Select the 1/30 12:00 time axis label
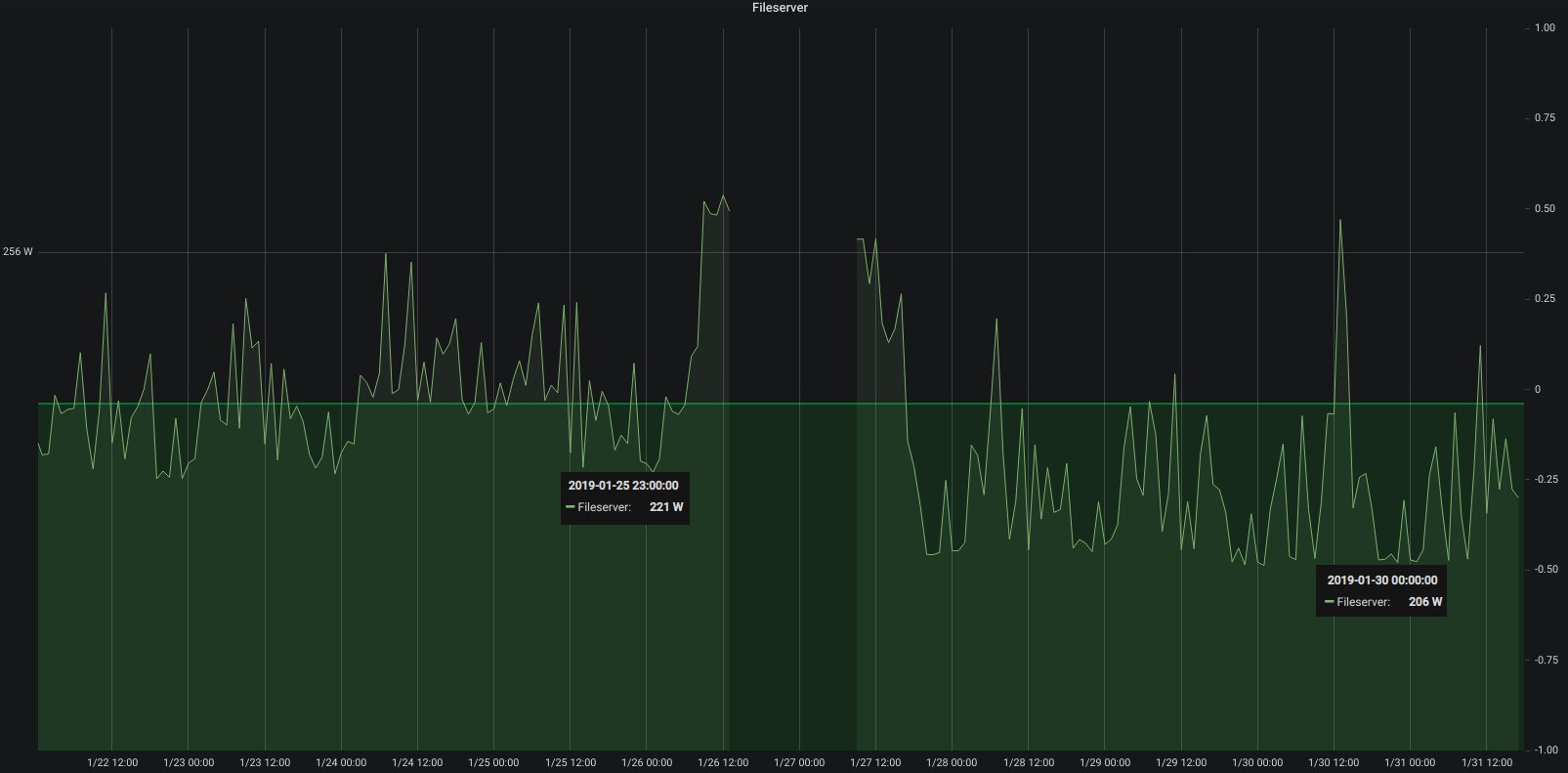 click(x=1334, y=762)
